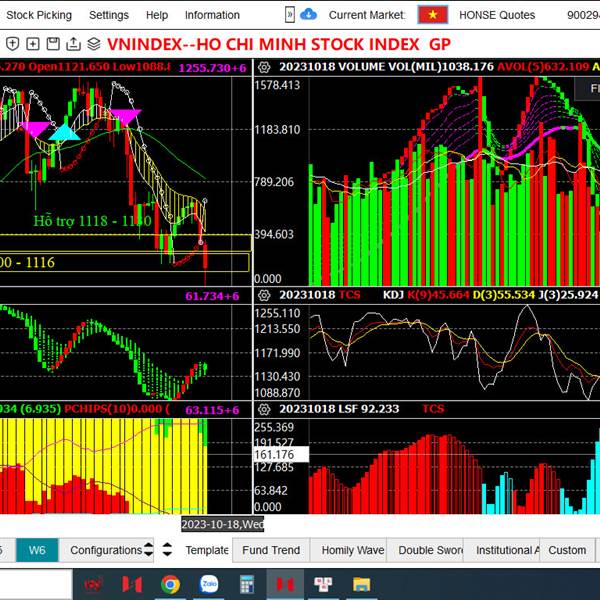Click the D(3)55.534 indicator value

tap(504, 295)
